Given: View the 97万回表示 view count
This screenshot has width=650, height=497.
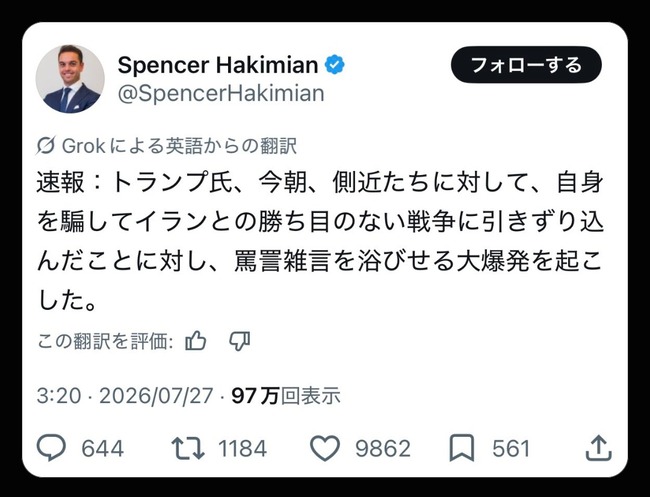Looking at the screenshot, I should (x=286, y=396).
